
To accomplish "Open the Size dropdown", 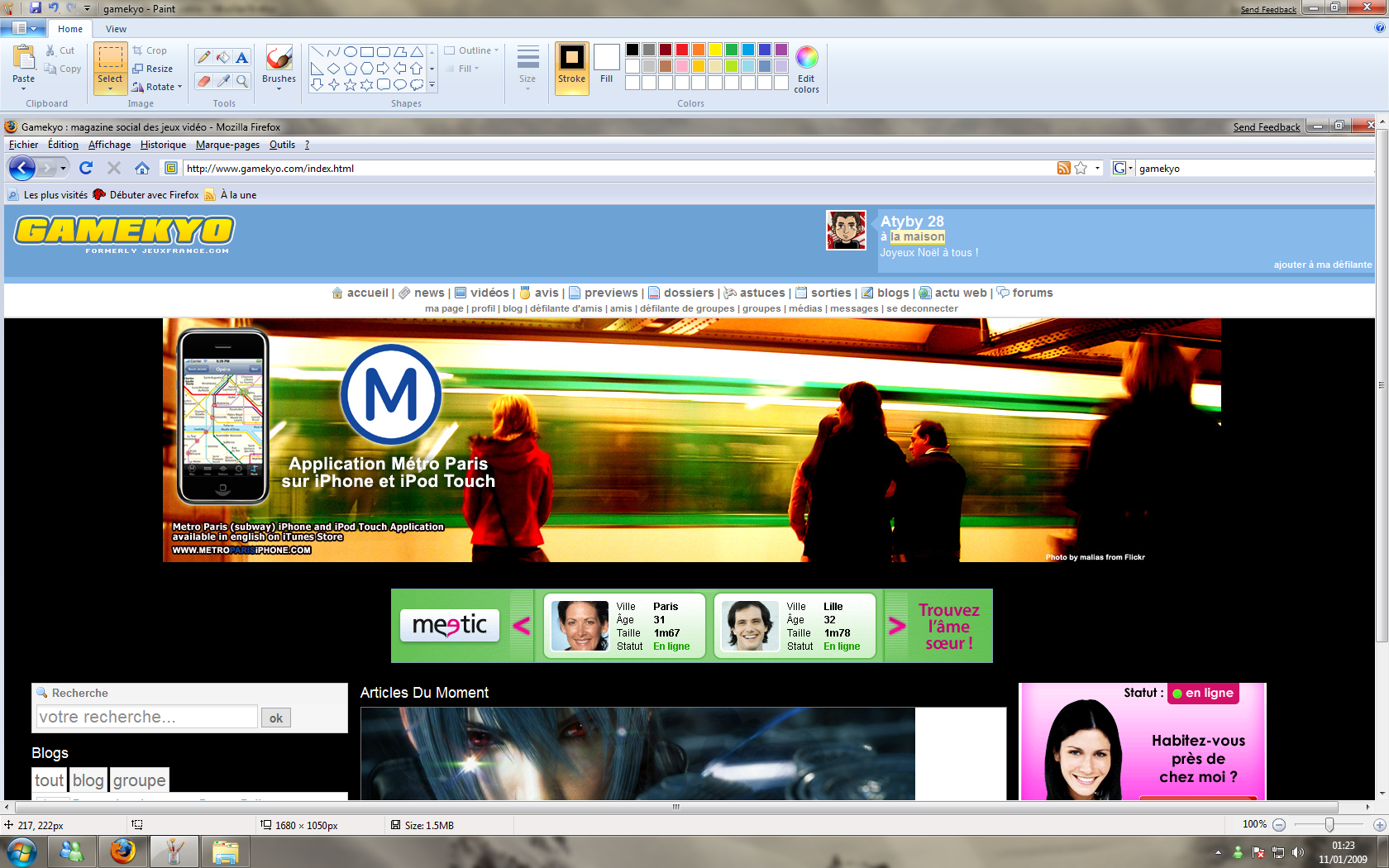I will click(527, 68).
